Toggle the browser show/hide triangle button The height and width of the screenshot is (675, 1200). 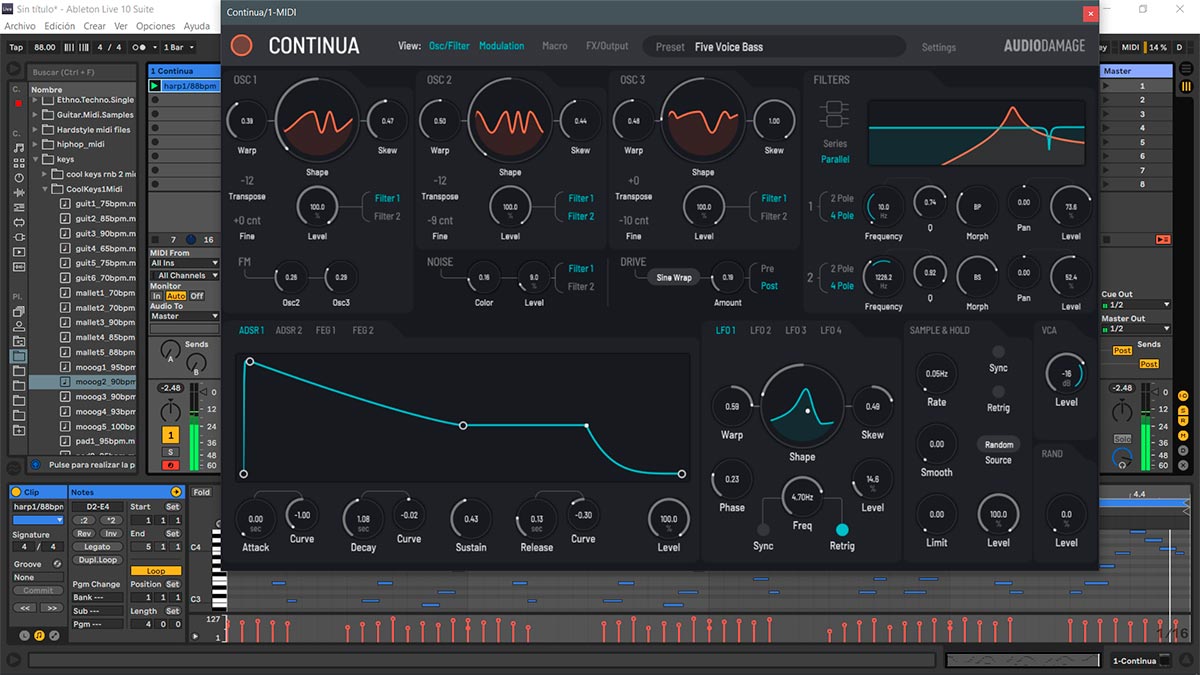pos(14,69)
